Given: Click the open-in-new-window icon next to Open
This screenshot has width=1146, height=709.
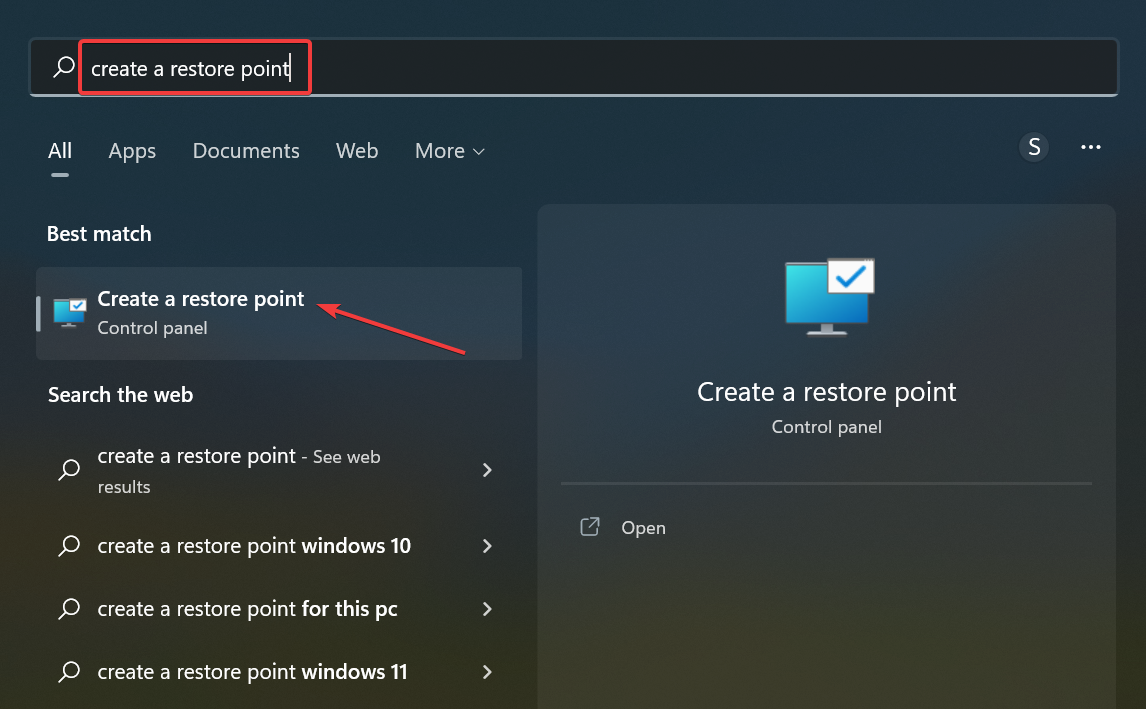Looking at the screenshot, I should coord(590,527).
